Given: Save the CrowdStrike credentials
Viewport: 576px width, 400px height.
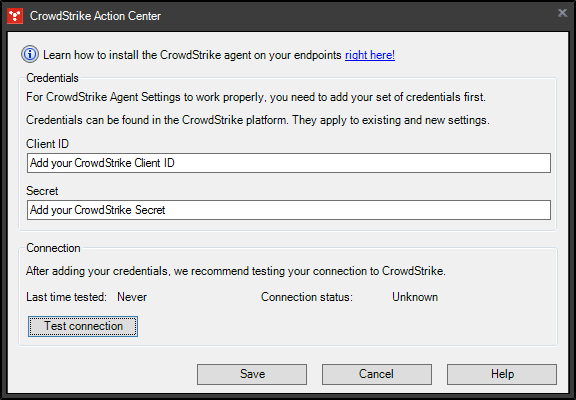Looking at the screenshot, I should pos(252,374).
